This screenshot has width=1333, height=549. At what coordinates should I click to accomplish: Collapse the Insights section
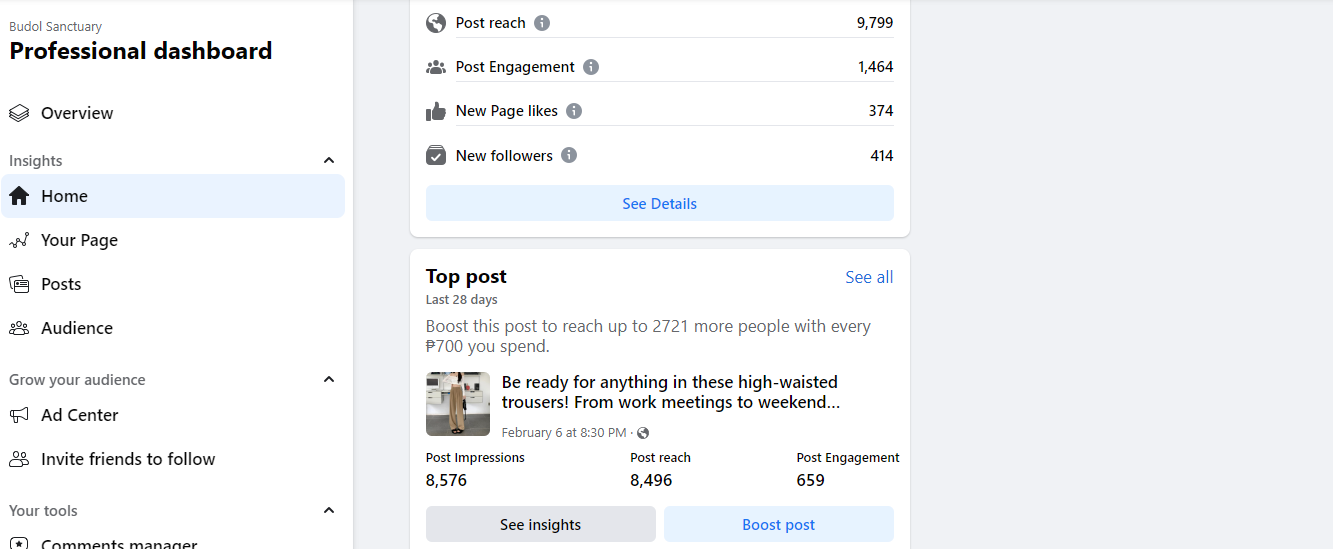pyautogui.click(x=329, y=161)
